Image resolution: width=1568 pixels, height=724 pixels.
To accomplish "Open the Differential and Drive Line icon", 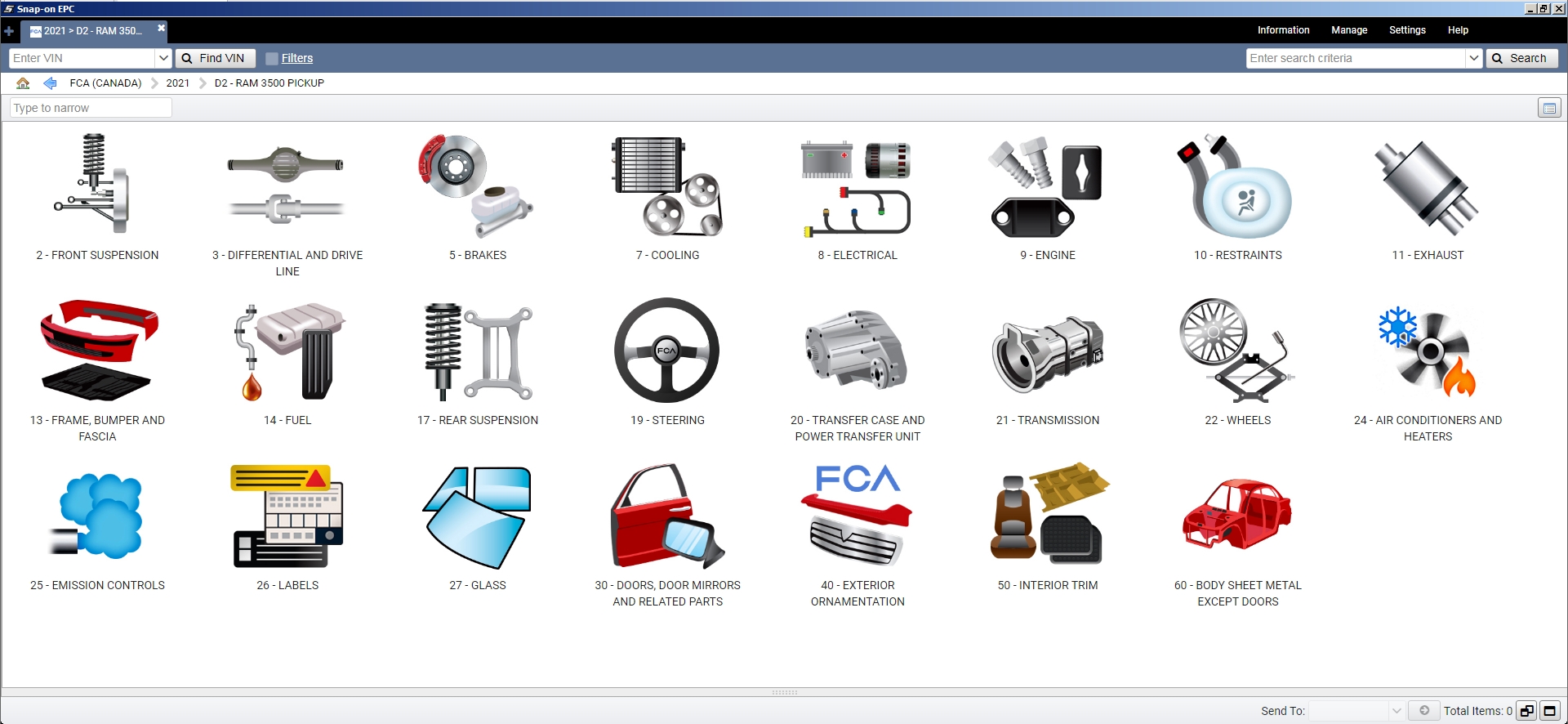I will pos(287,185).
